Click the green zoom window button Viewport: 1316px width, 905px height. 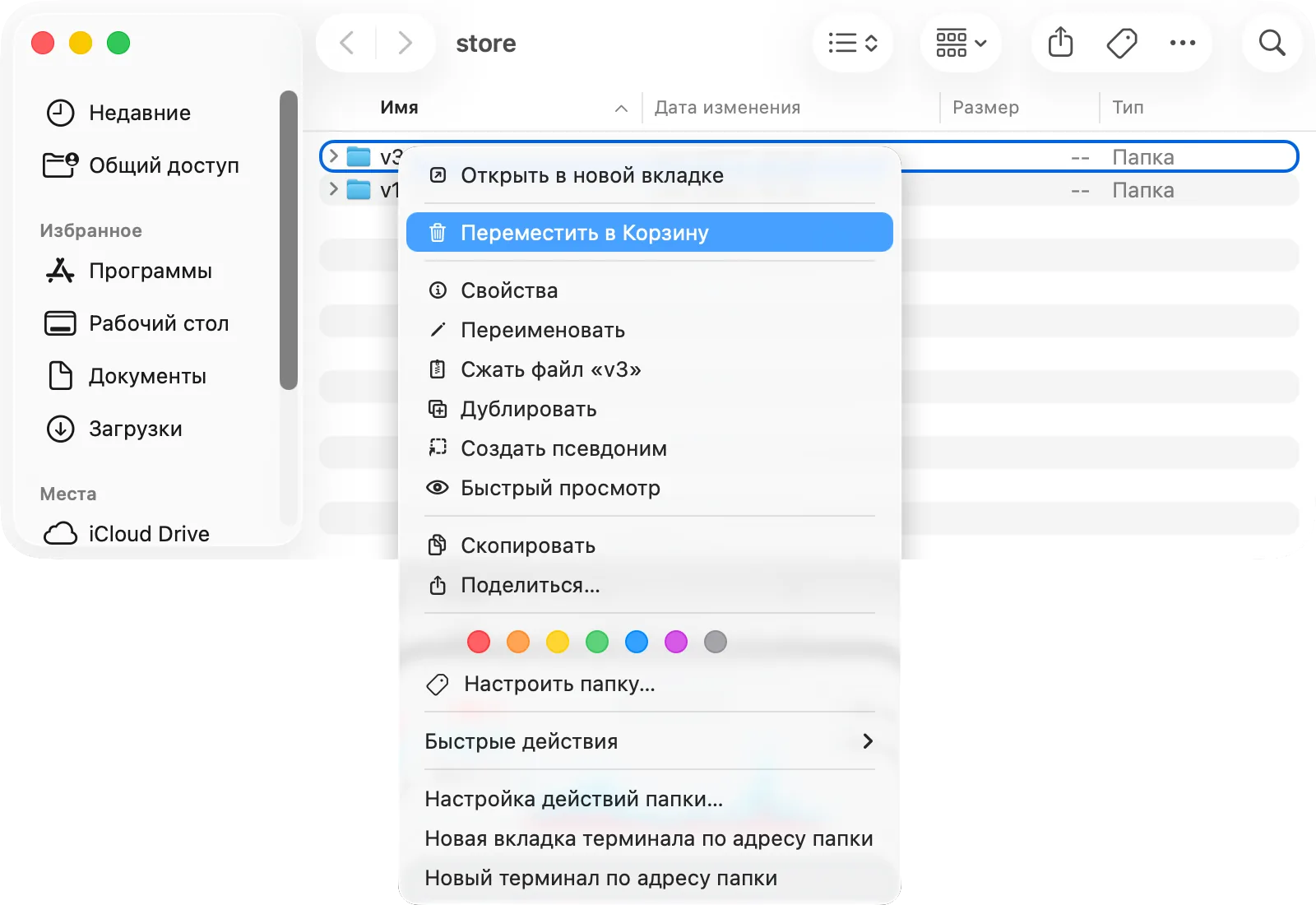click(x=118, y=43)
